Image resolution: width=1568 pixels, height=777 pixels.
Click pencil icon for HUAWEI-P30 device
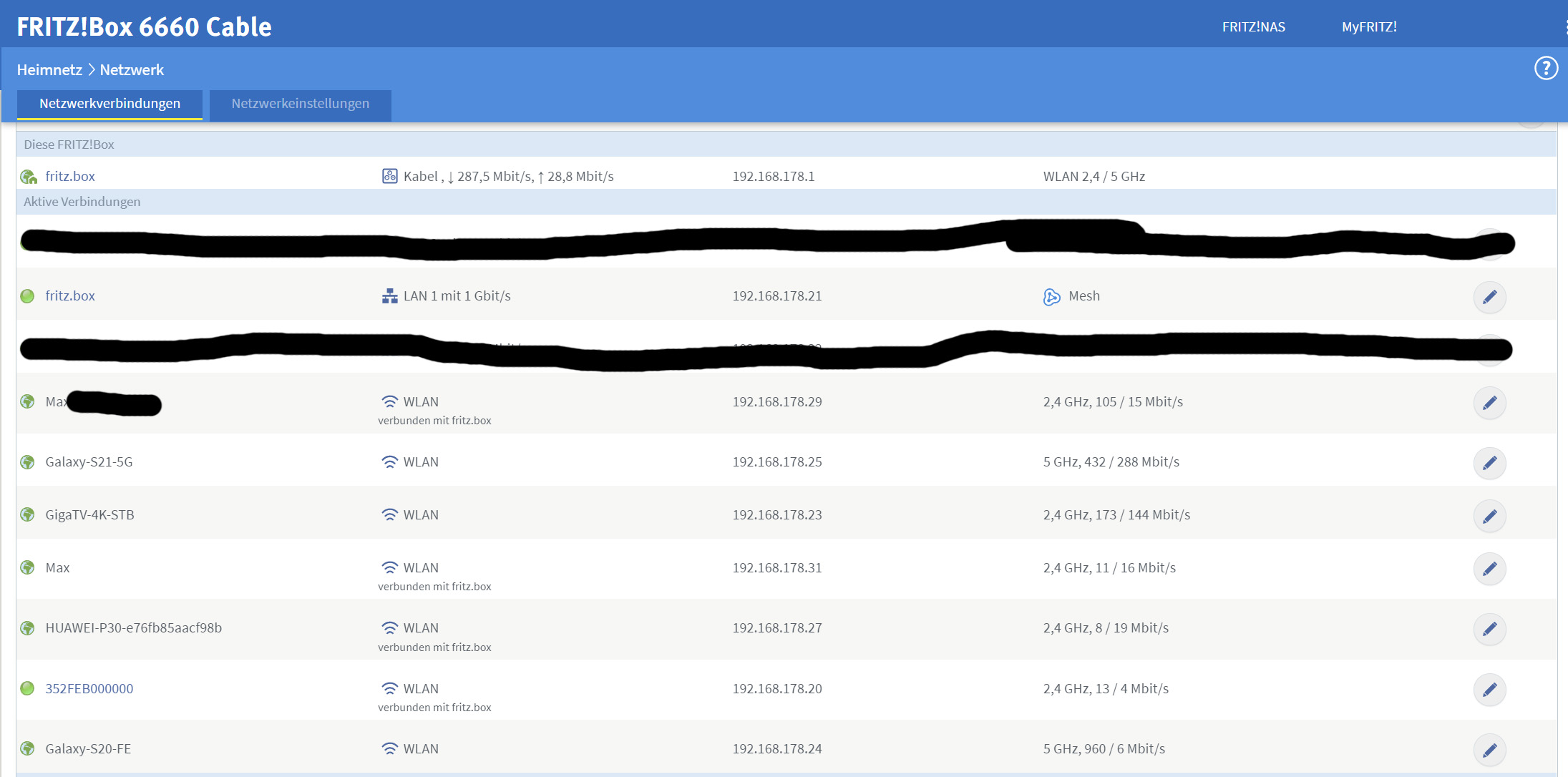[1489, 629]
